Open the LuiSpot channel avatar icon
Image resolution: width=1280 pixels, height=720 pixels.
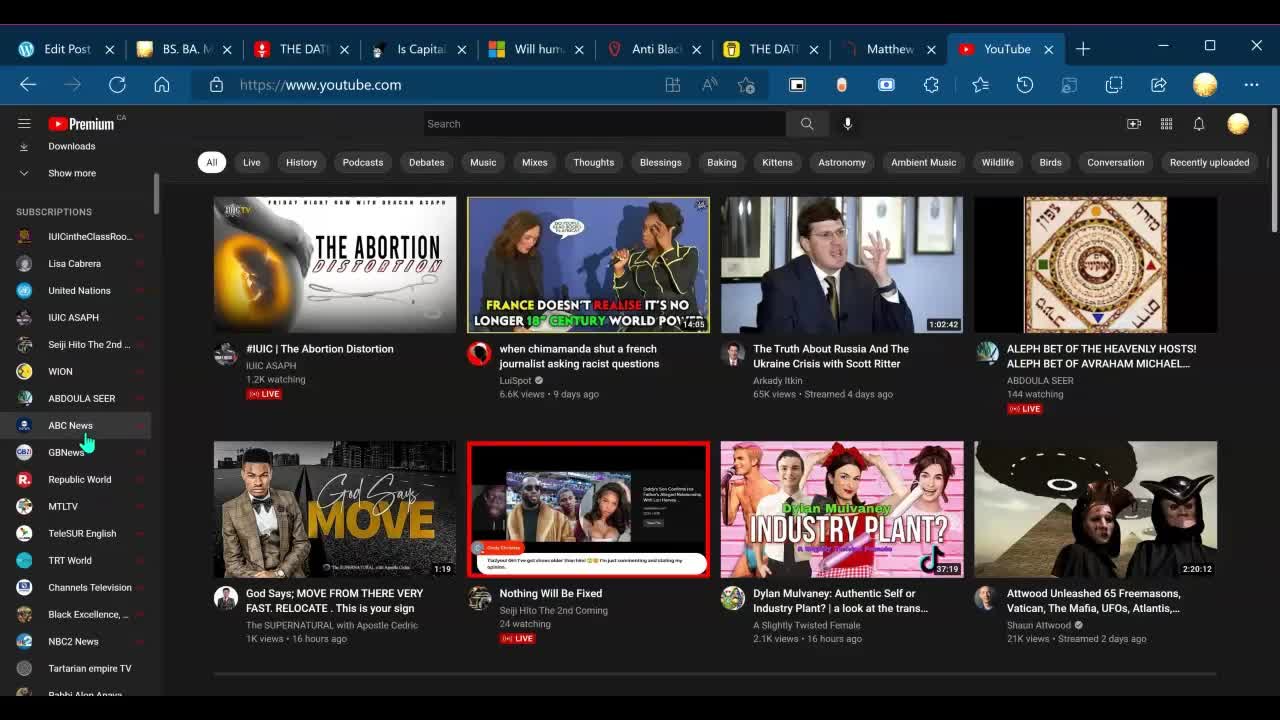click(x=480, y=354)
